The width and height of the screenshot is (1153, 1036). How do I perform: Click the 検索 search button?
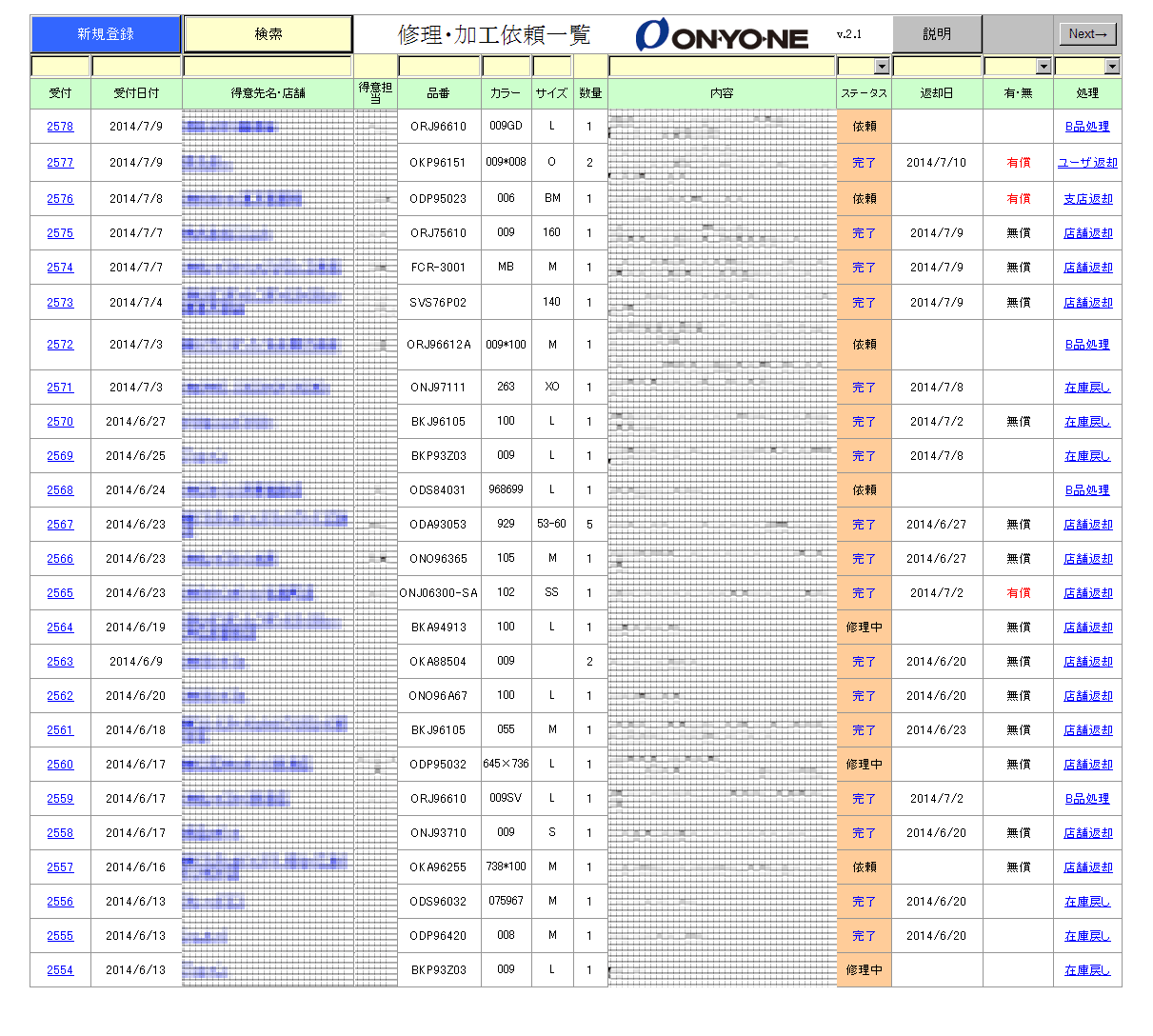click(268, 34)
